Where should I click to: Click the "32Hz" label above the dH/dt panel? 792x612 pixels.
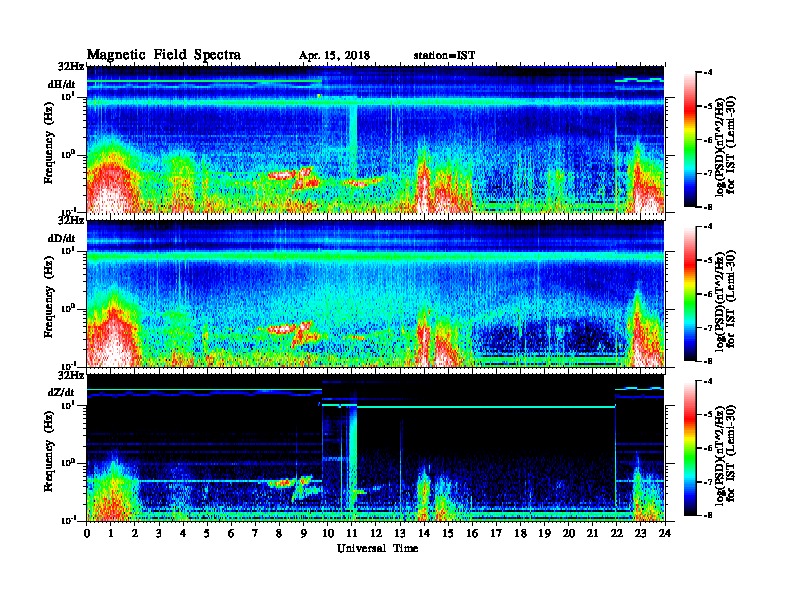[71, 67]
